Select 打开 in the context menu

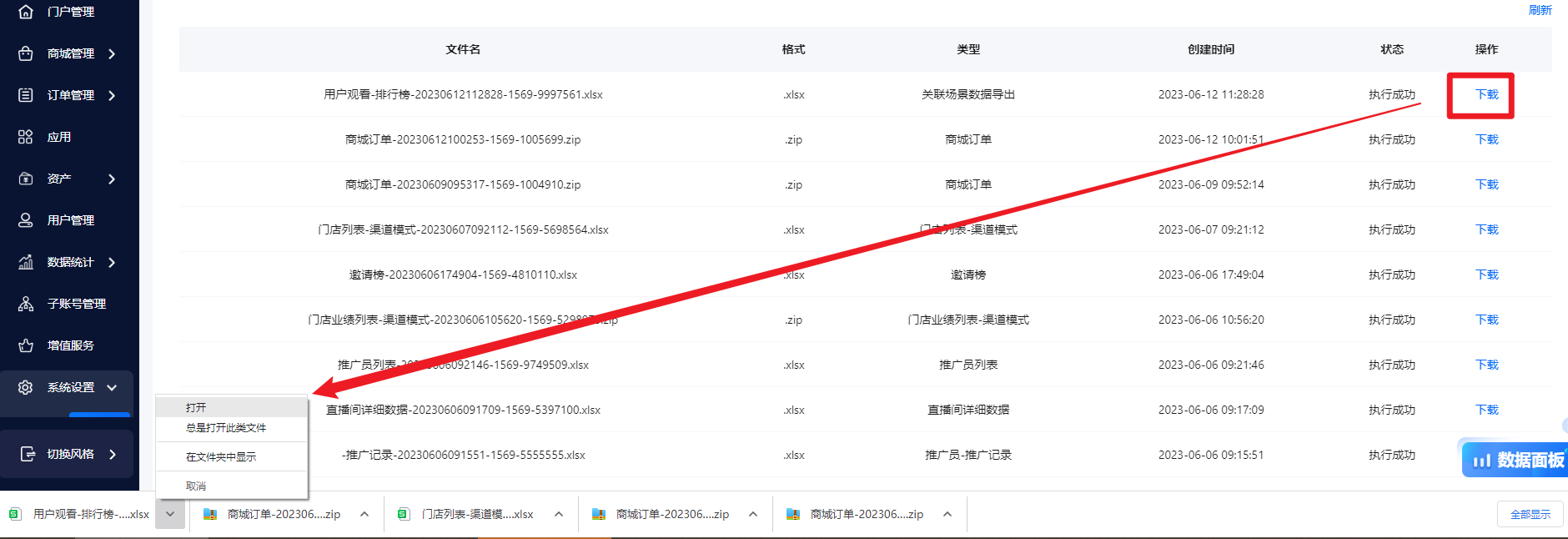[196, 407]
